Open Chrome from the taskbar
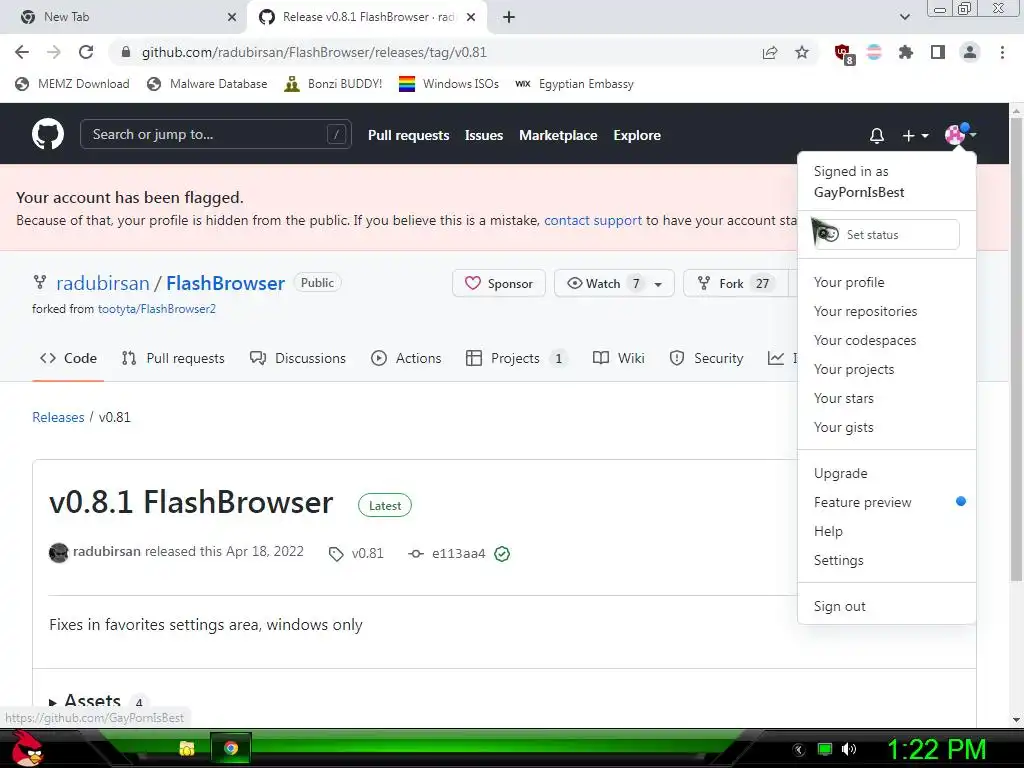This screenshot has height=768, width=1024. pyautogui.click(x=231, y=748)
